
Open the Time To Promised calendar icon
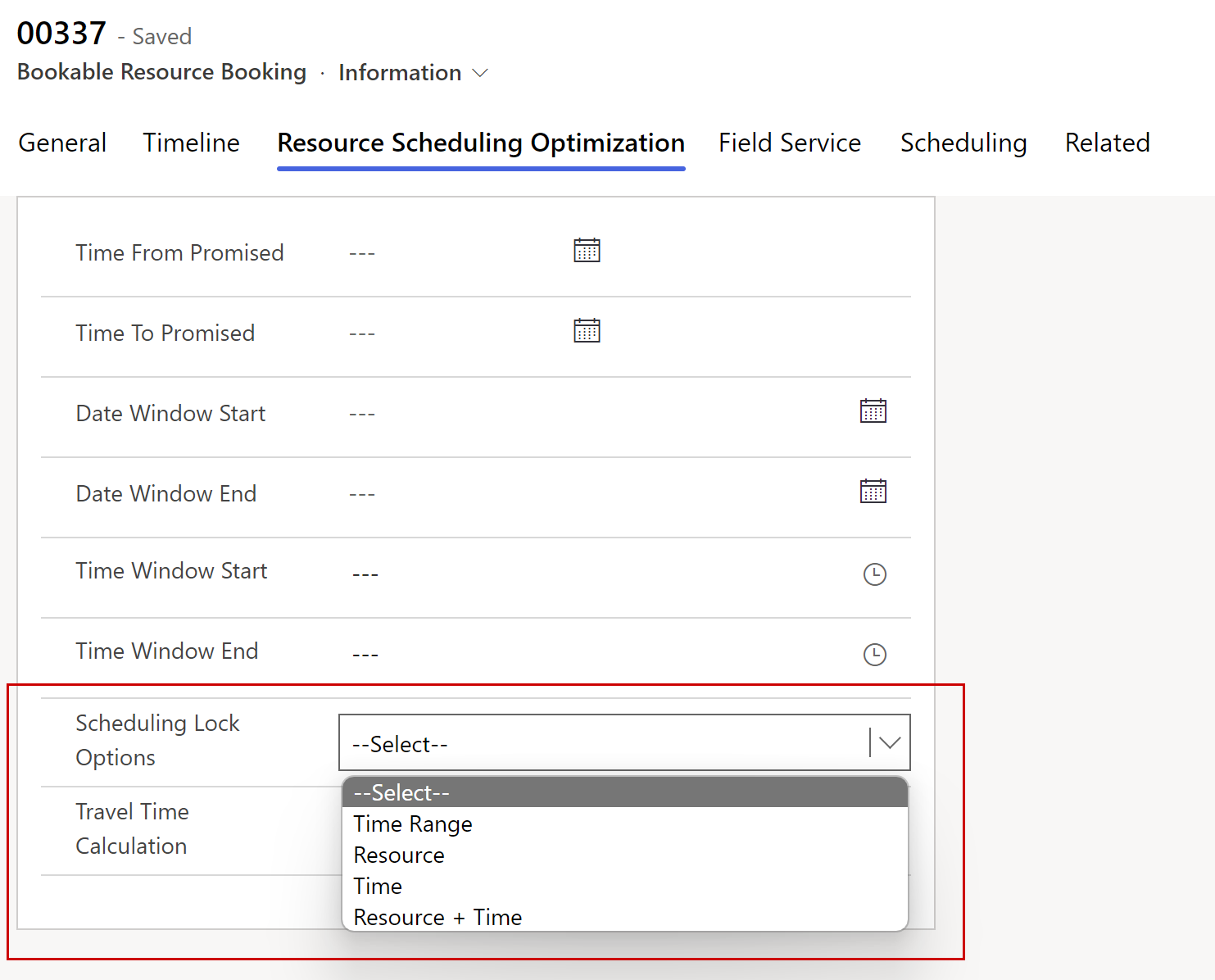click(x=587, y=330)
